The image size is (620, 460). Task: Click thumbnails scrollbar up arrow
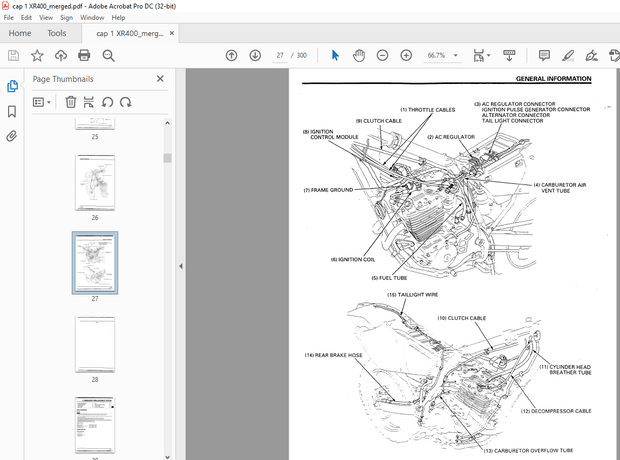tap(167, 123)
